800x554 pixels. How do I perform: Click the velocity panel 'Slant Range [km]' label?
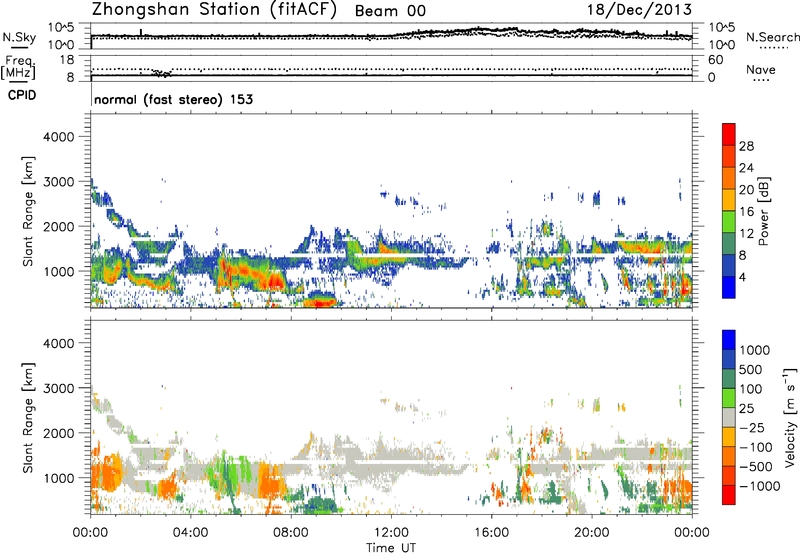[28, 418]
